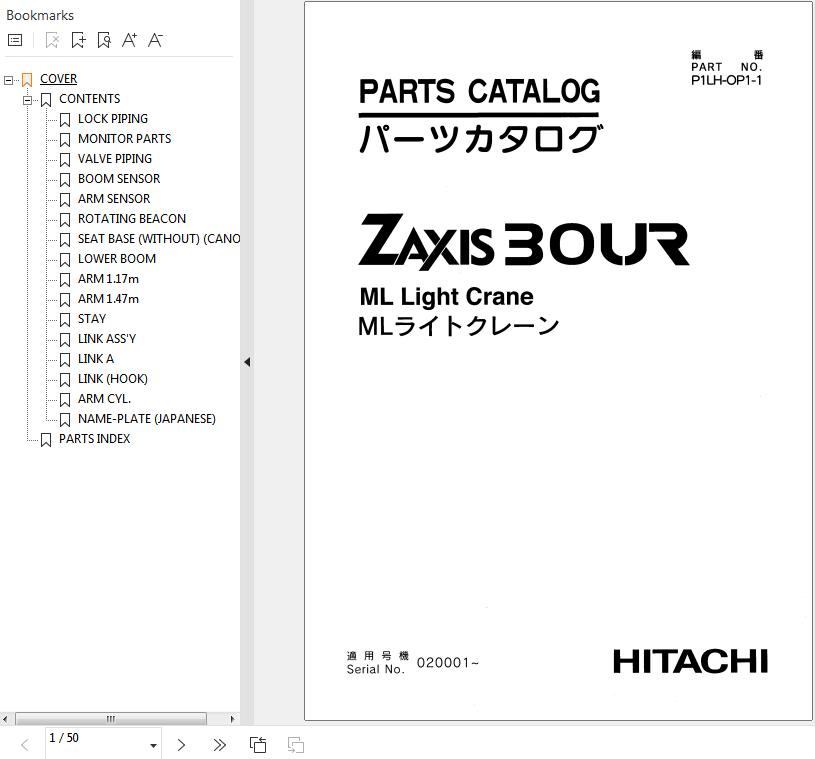Go to LINK (HOOK) bookmark
This screenshot has width=815, height=759.
[x=113, y=379]
